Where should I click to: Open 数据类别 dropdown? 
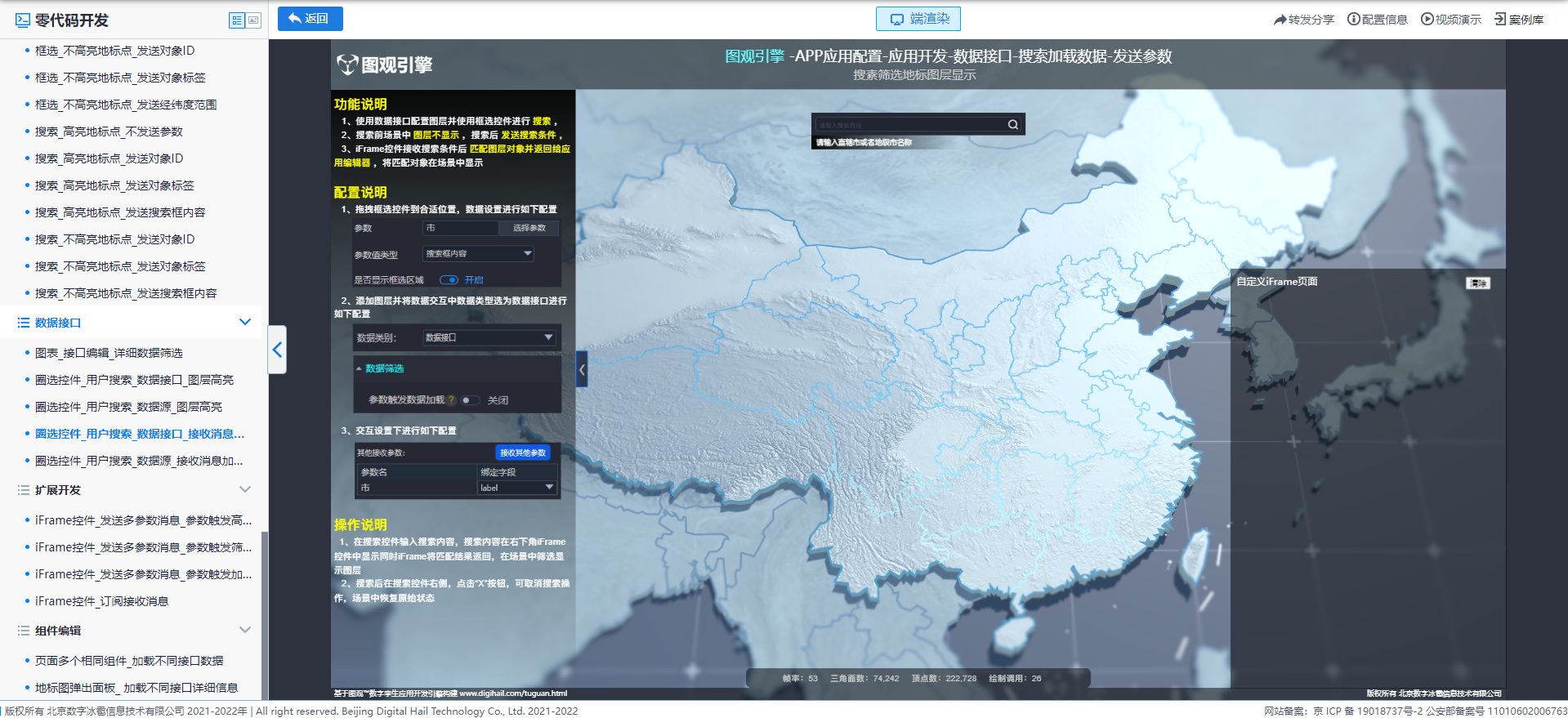pos(489,337)
